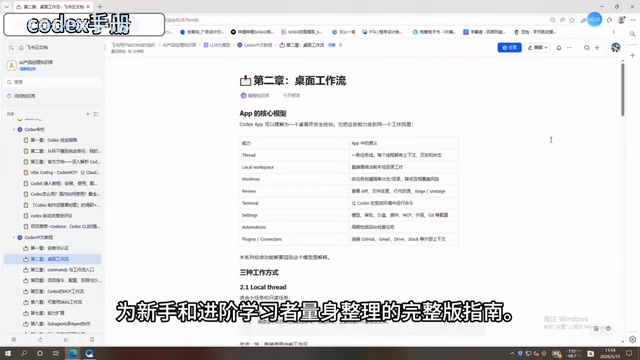The image size is (640, 360).
Task: Open the browser sidebar search icon
Action: pyautogui.click(x=632, y=34)
